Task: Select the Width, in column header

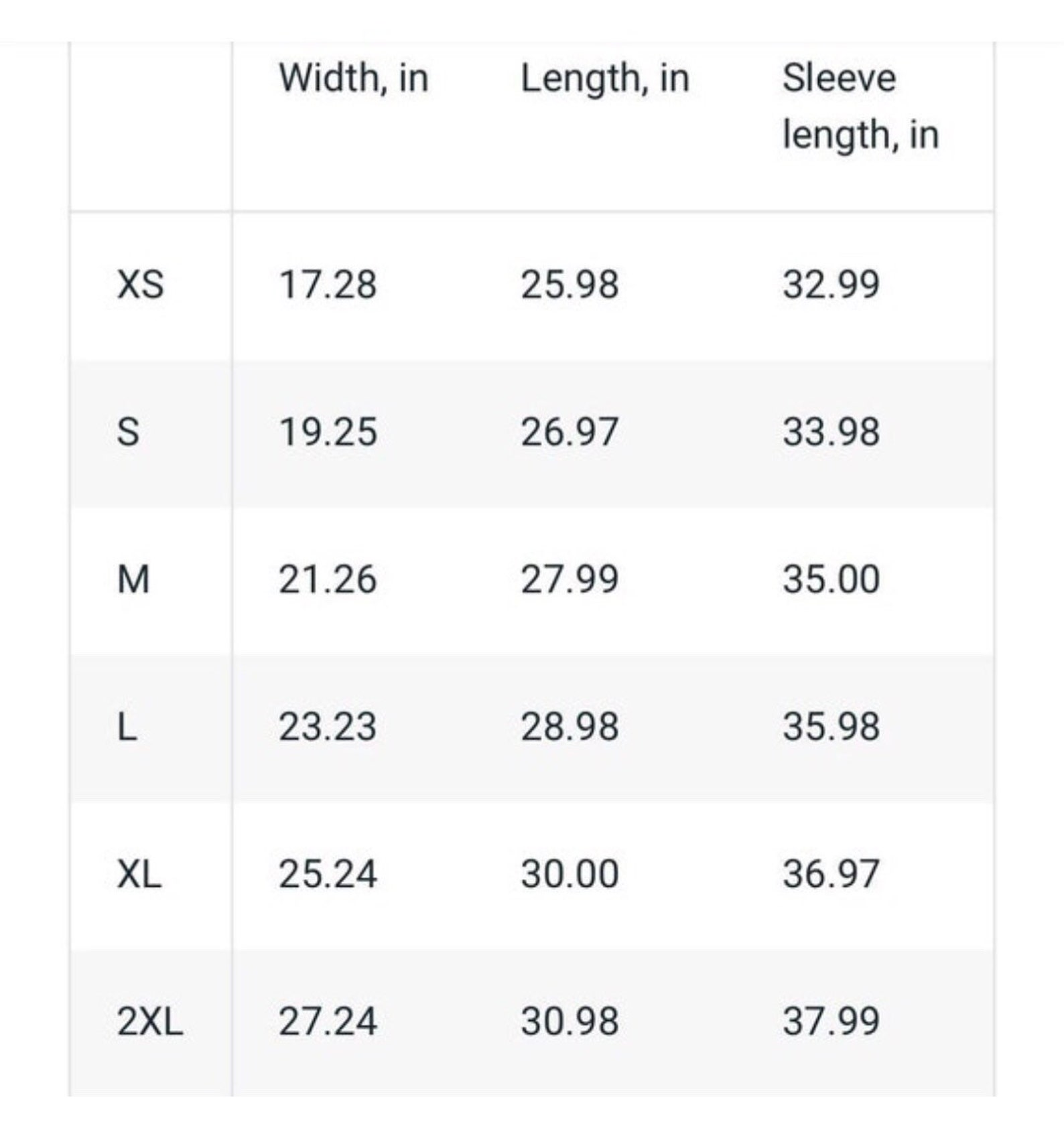Action: tap(354, 78)
